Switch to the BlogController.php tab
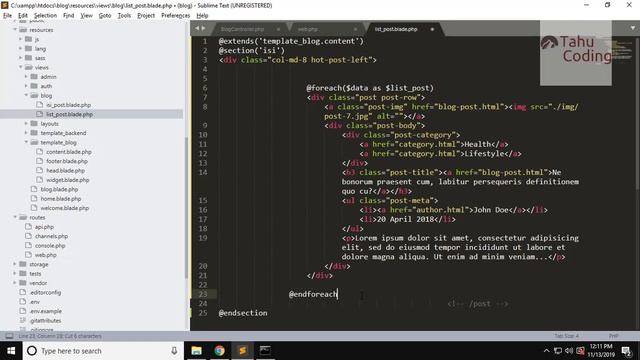 pos(242,29)
